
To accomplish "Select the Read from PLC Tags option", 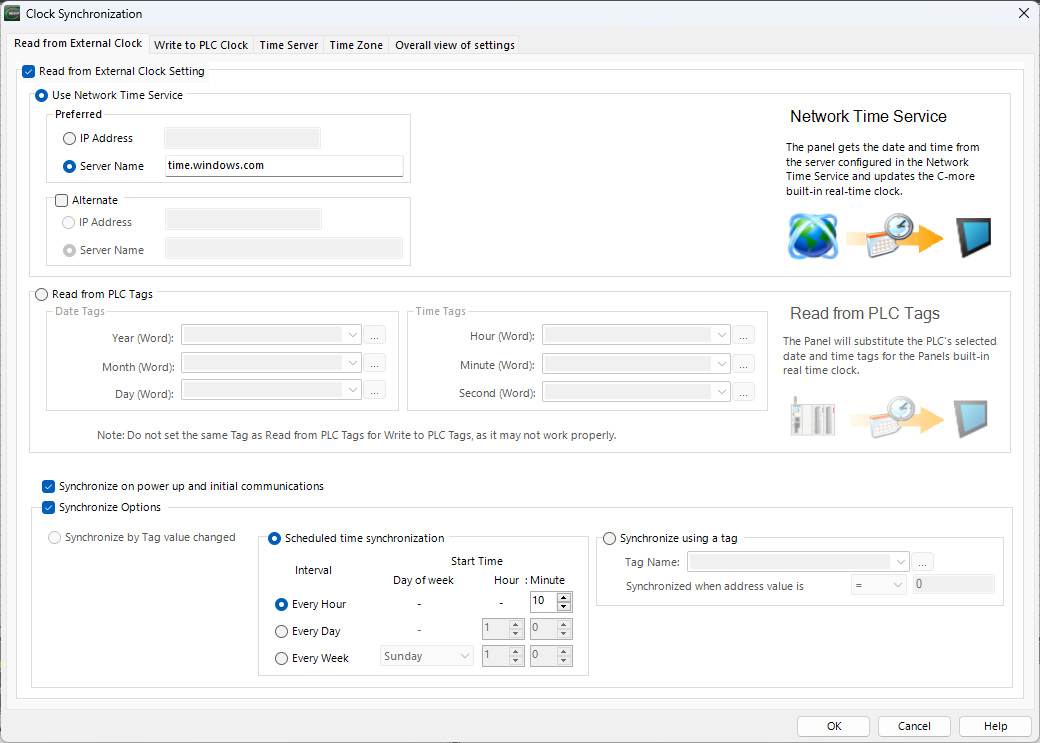I will [42, 295].
